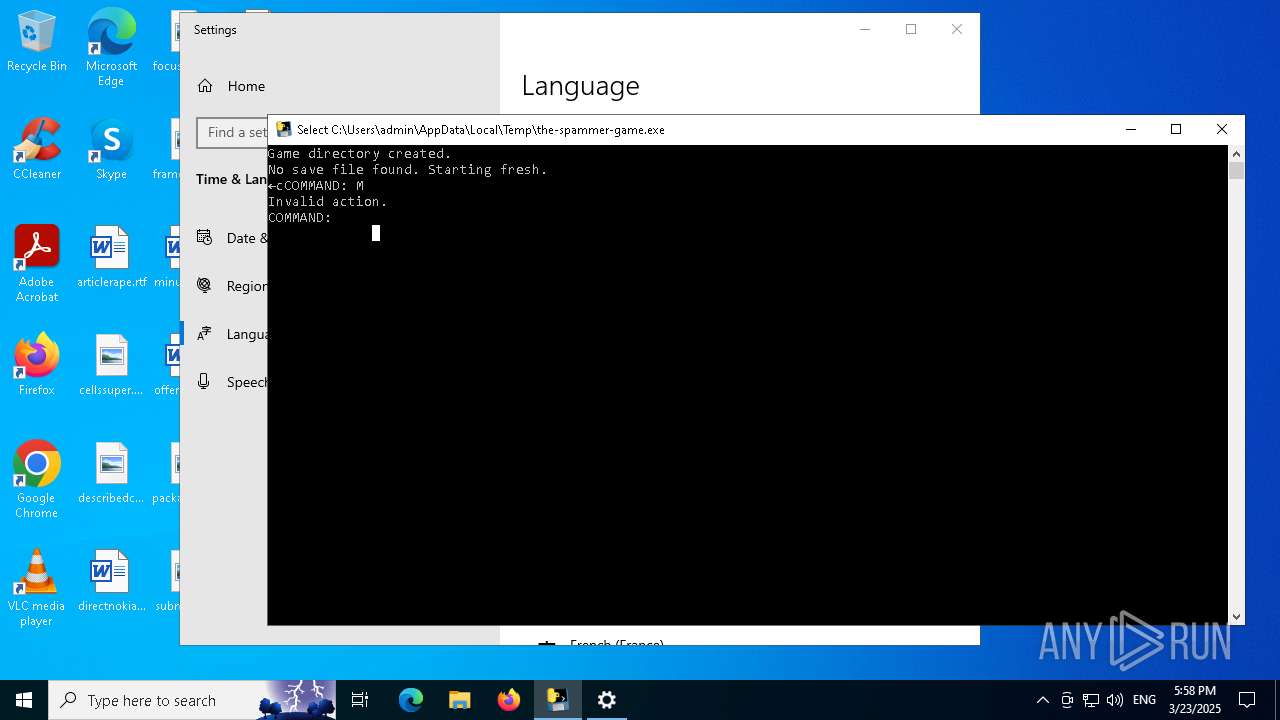Close the spammer-game console window

click(1222, 129)
